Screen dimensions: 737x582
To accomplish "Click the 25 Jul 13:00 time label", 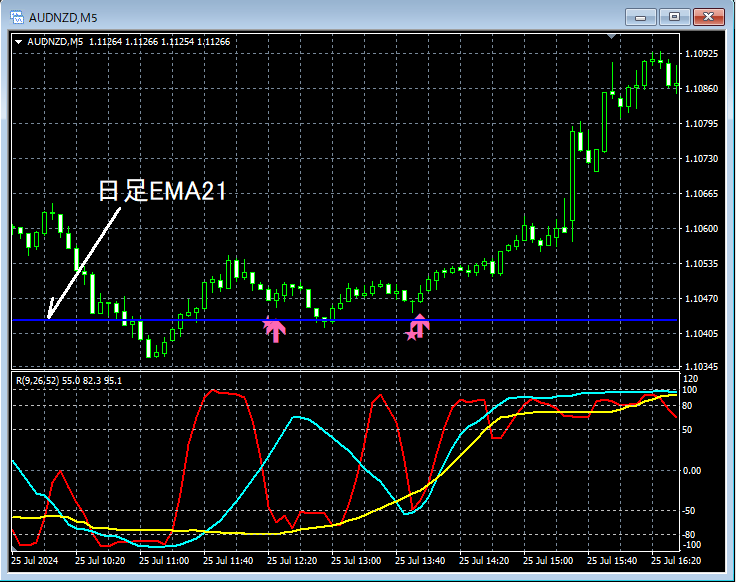I will pyautogui.click(x=356, y=560).
